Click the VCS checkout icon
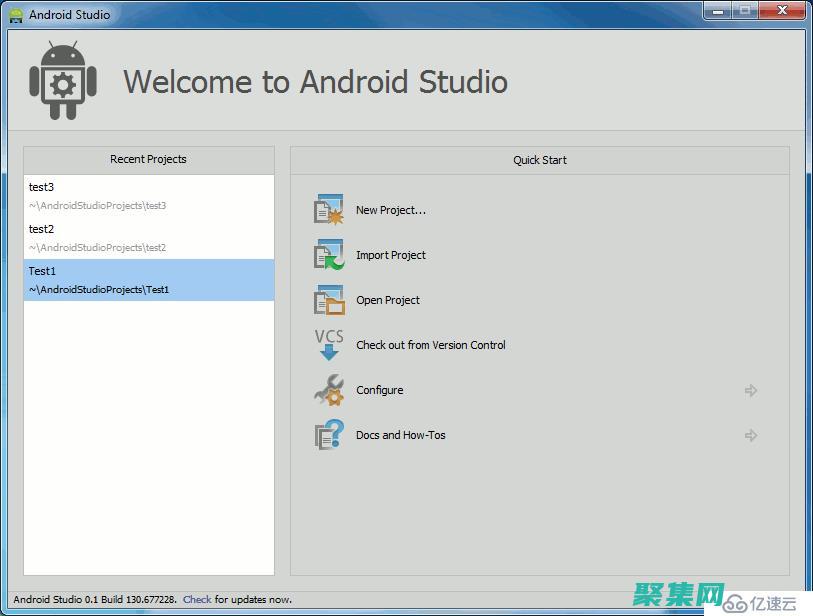 click(329, 345)
